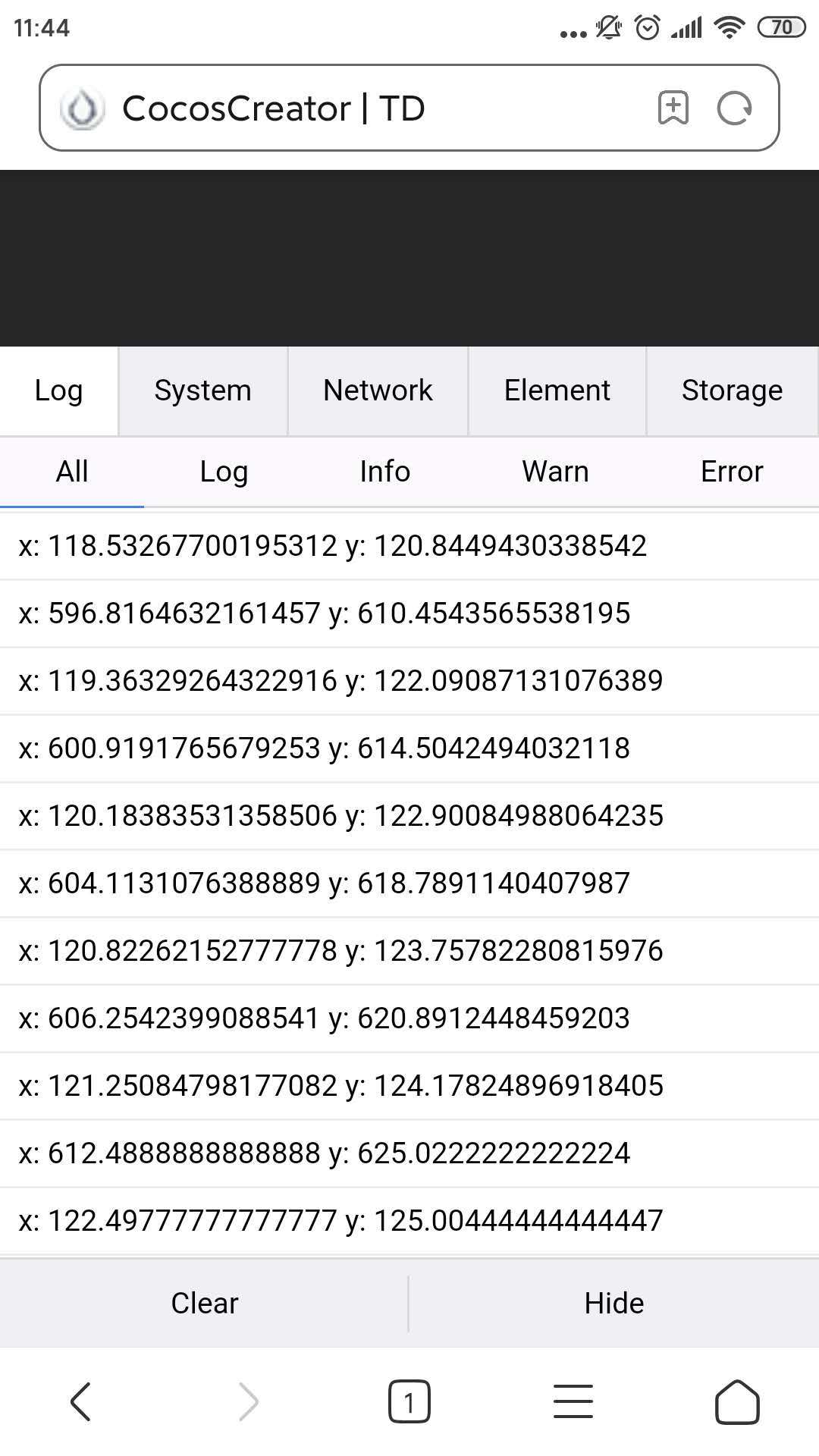
Task: Go back using browser back arrow
Action: [x=80, y=1401]
